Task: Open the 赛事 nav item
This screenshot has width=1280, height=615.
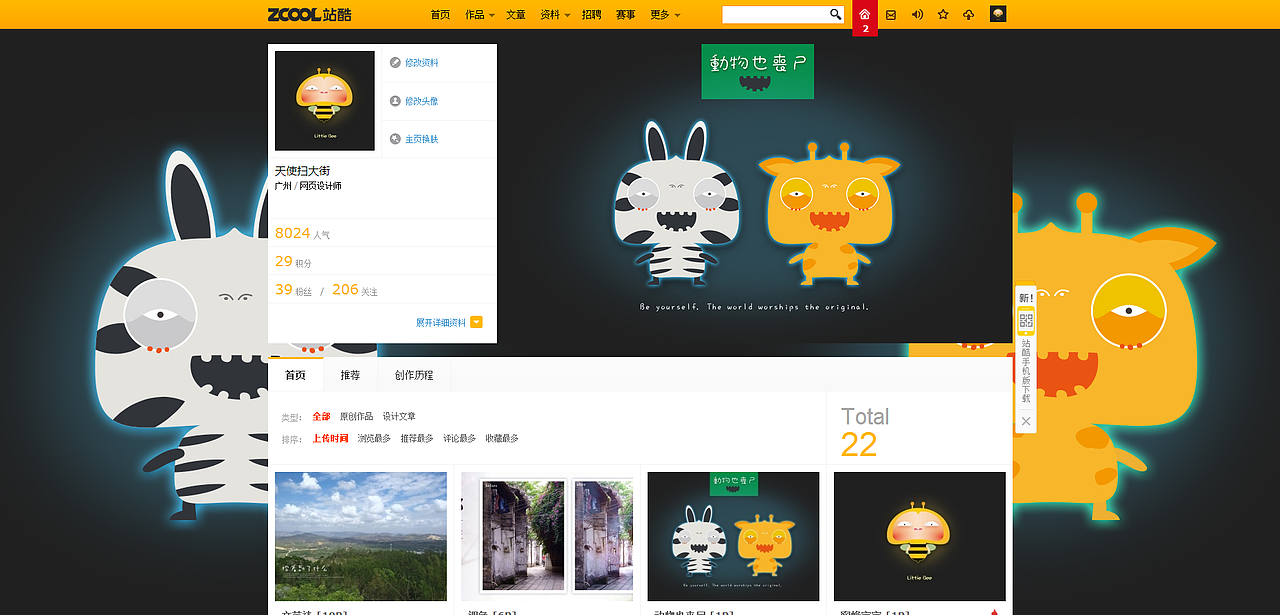Action: (626, 14)
